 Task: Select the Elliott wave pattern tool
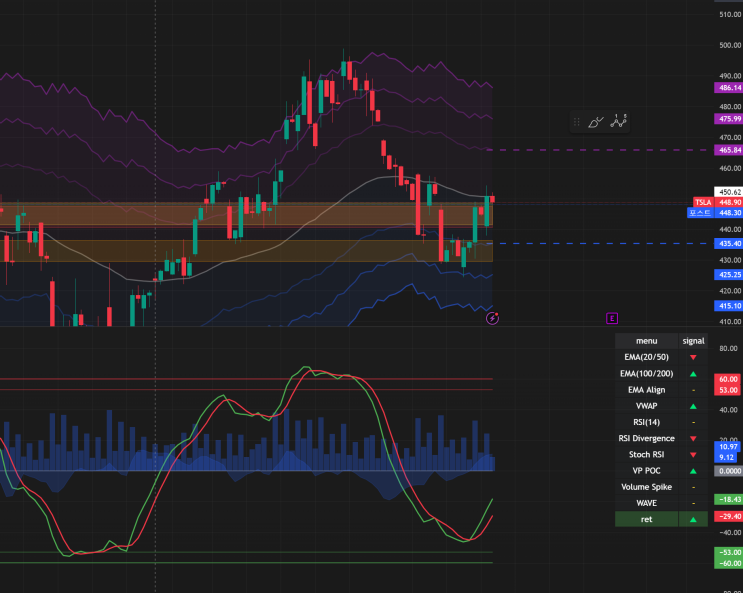[618, 121]
